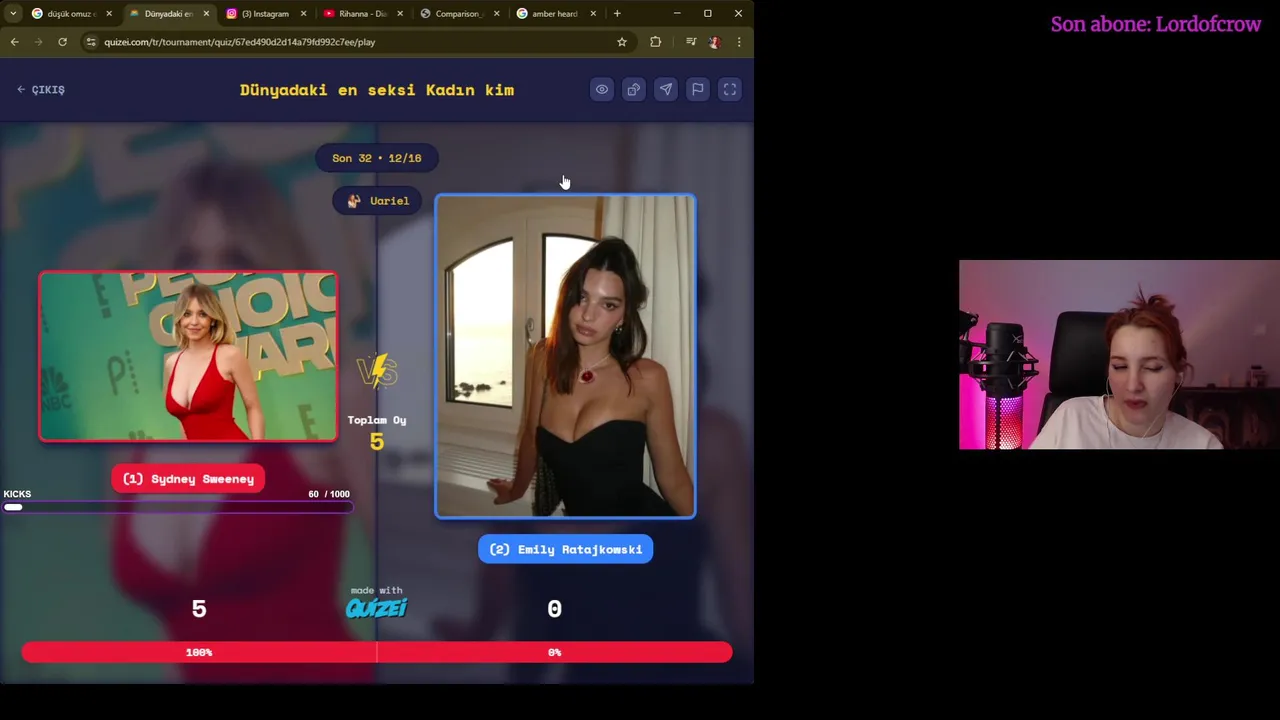Close the 'düşük omuz' tab
Screen dimensions: 1280x720
coord(109,14)
